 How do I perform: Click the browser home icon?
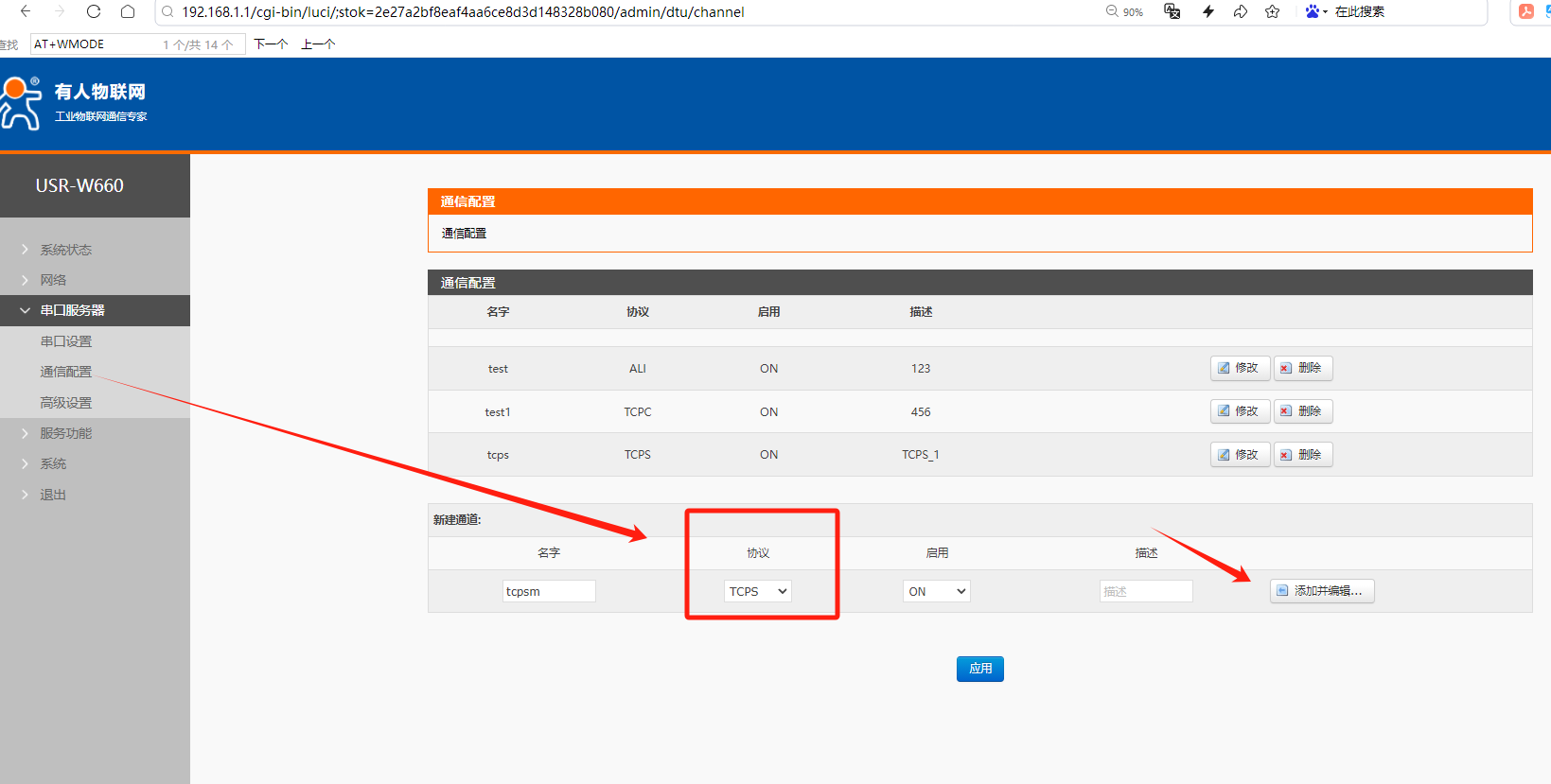128,11
